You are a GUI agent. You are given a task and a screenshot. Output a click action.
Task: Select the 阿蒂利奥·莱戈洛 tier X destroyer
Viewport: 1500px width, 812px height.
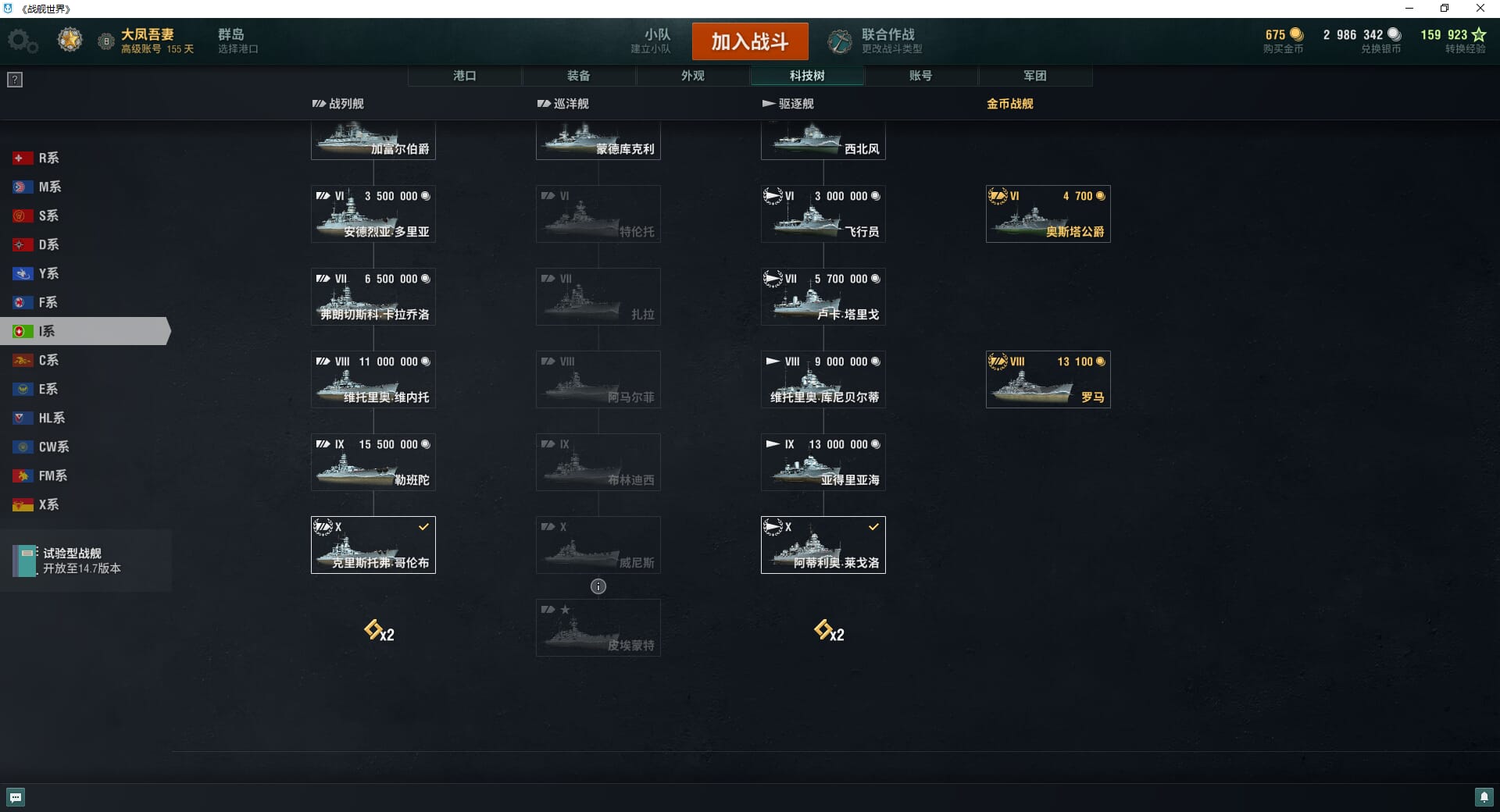pos(823,545)
